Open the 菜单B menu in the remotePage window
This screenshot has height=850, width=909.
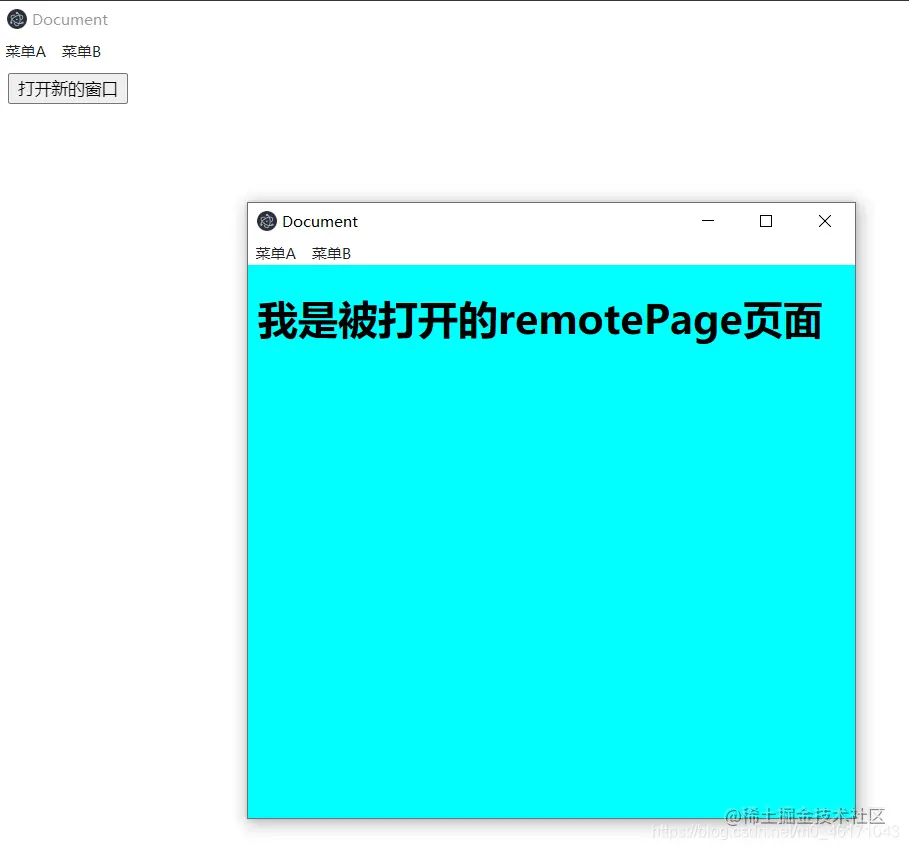[330, 253]
